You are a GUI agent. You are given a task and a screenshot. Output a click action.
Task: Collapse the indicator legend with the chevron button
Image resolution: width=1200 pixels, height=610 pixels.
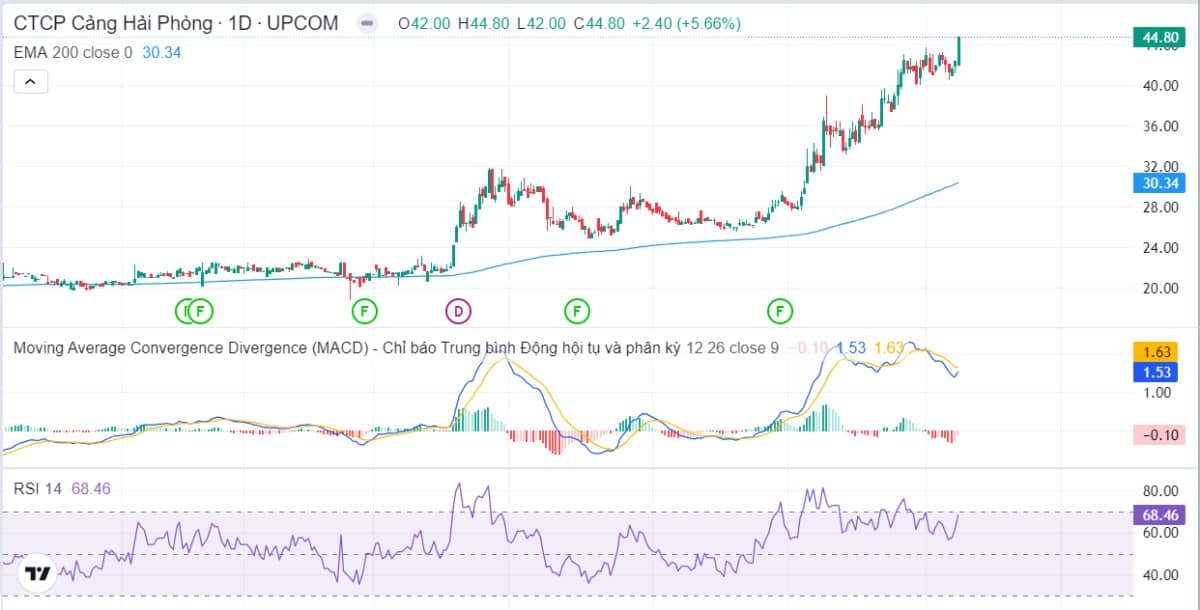30,82
